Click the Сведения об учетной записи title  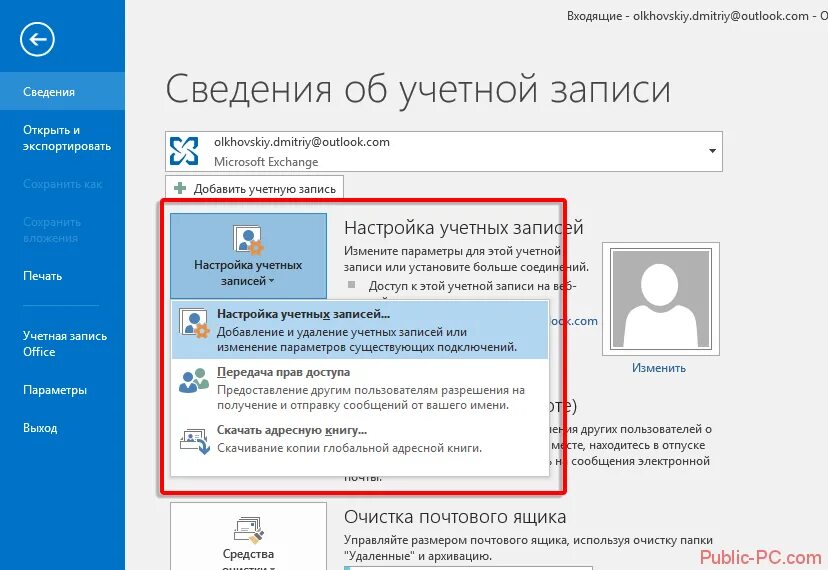point(418,90)
